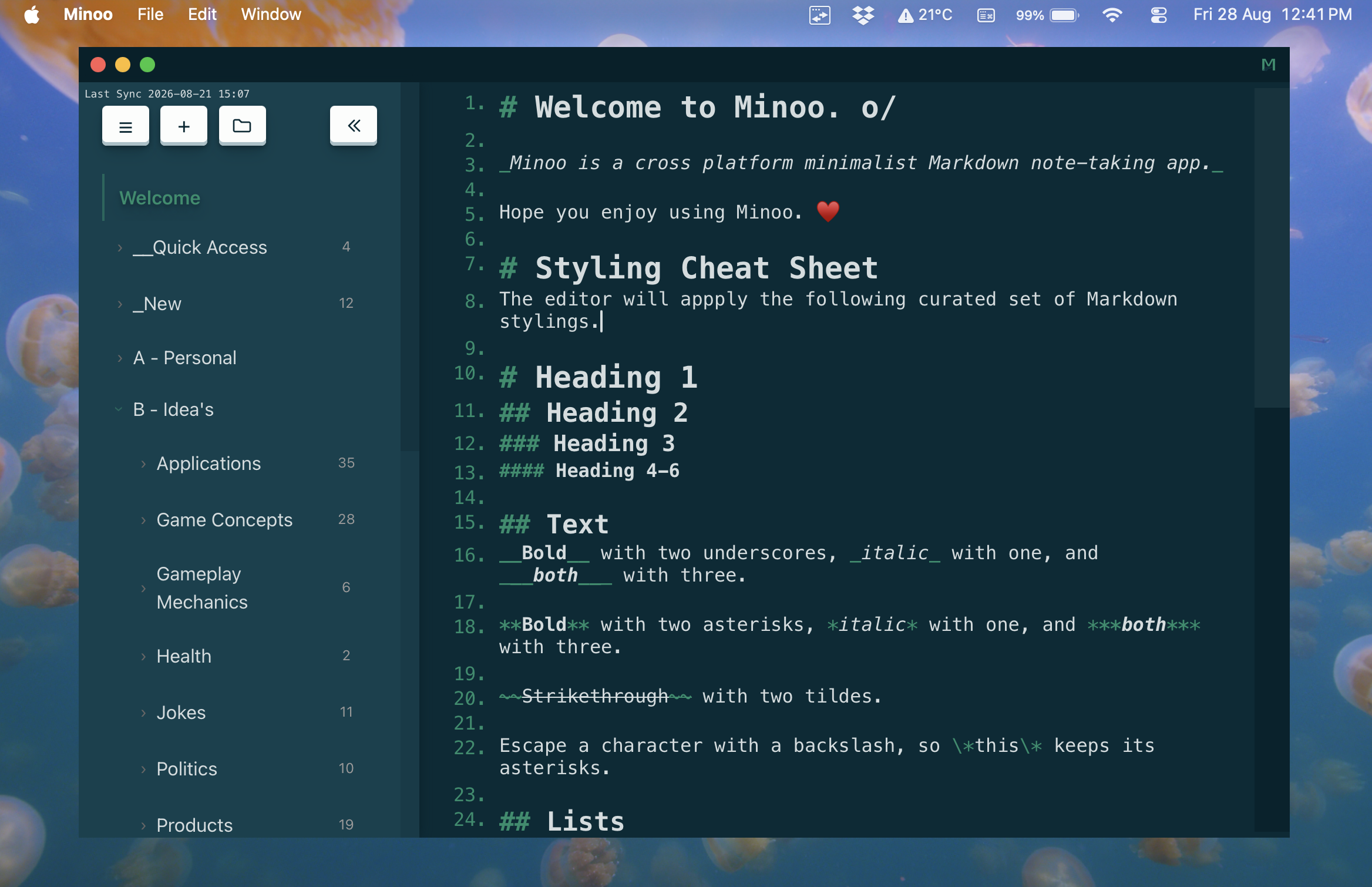
Task: Select the Health folder label
Action: tap(184, 657)
